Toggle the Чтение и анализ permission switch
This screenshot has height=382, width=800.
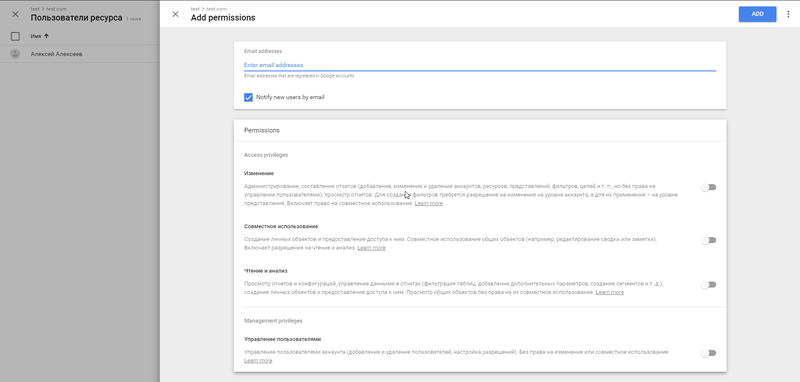click(x=708, y=285)
